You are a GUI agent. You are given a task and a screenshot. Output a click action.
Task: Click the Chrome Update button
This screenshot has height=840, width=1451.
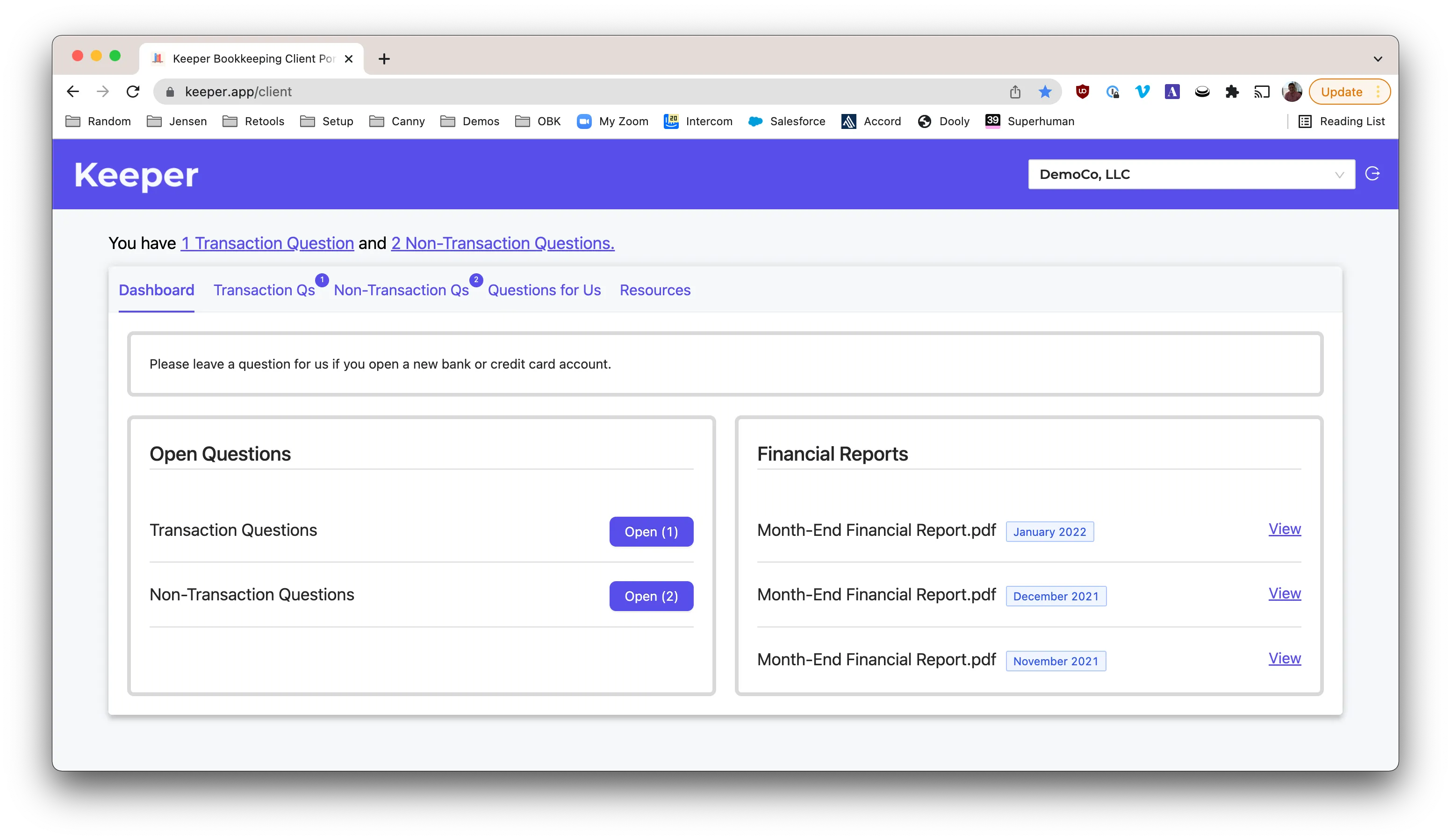(1349, 92)
